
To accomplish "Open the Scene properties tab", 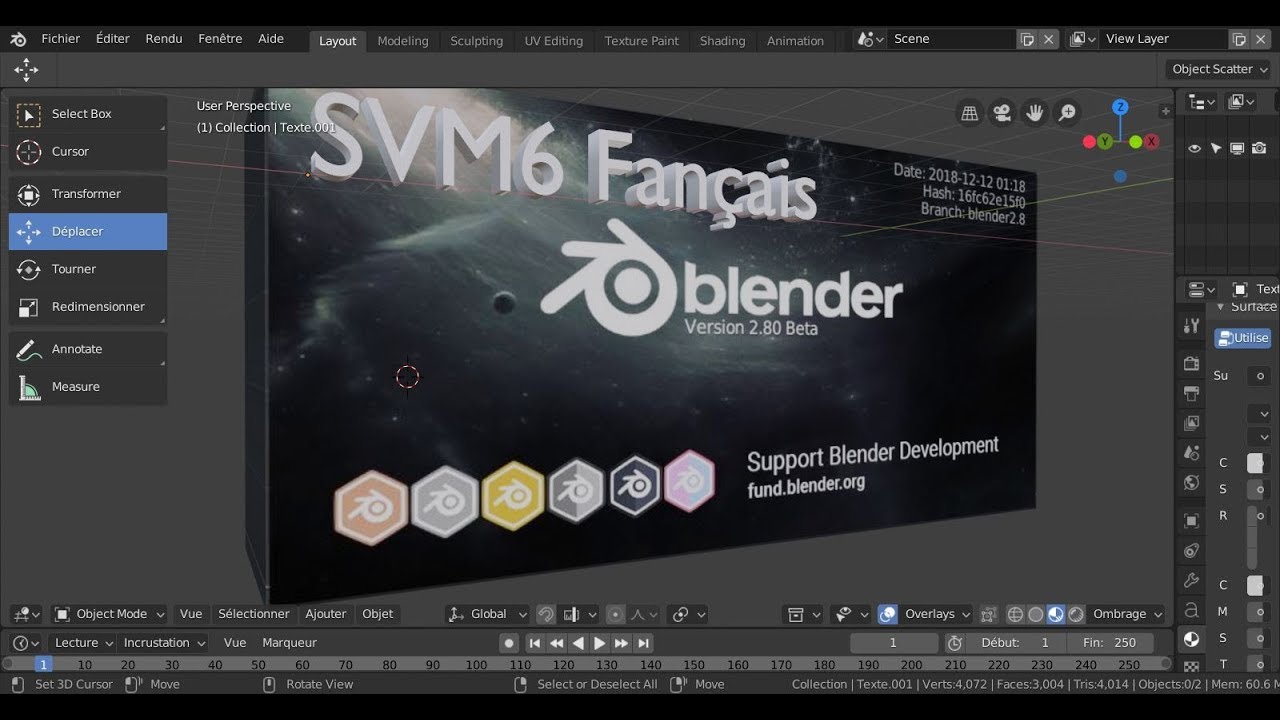I will tap(1191, 453).
